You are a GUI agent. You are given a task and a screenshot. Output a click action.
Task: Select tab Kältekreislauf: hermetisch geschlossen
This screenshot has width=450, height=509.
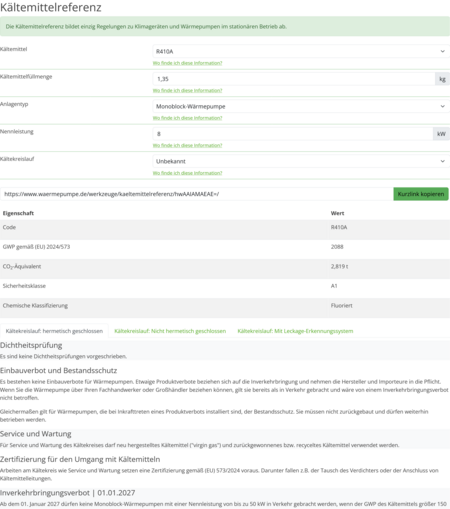click(54, 331)
